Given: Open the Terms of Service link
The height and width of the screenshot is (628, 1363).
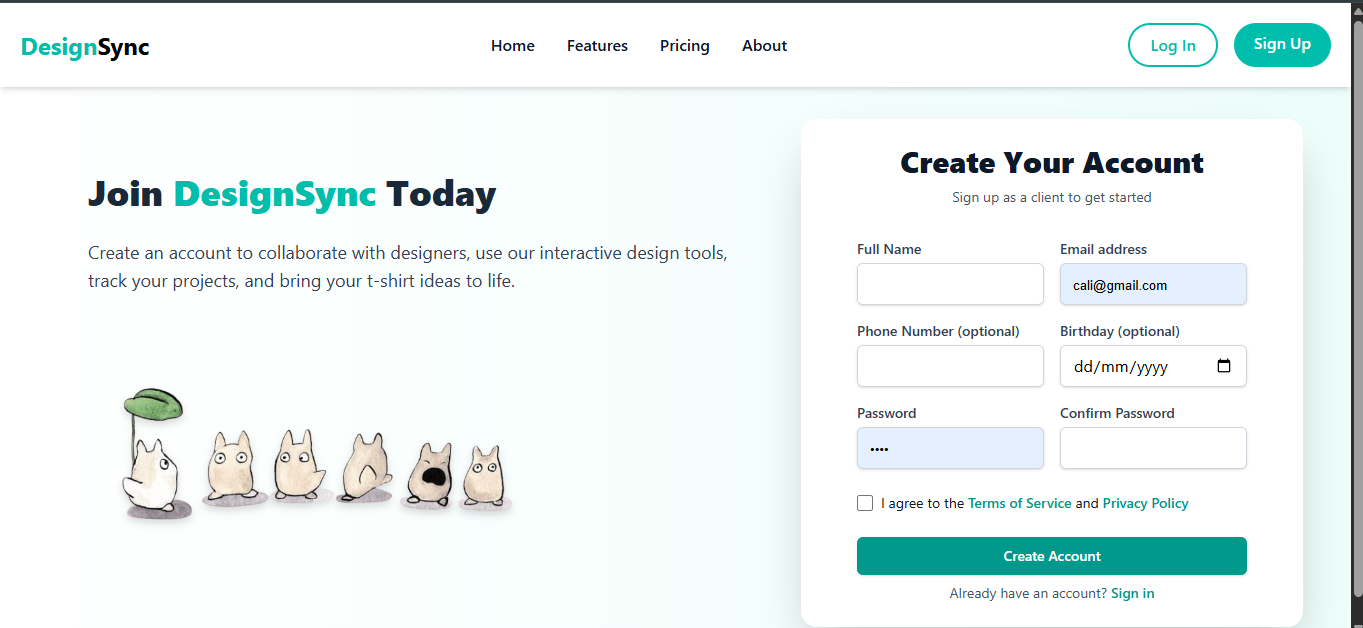Looking at the screenshot, I should [x=1019, y=504].
